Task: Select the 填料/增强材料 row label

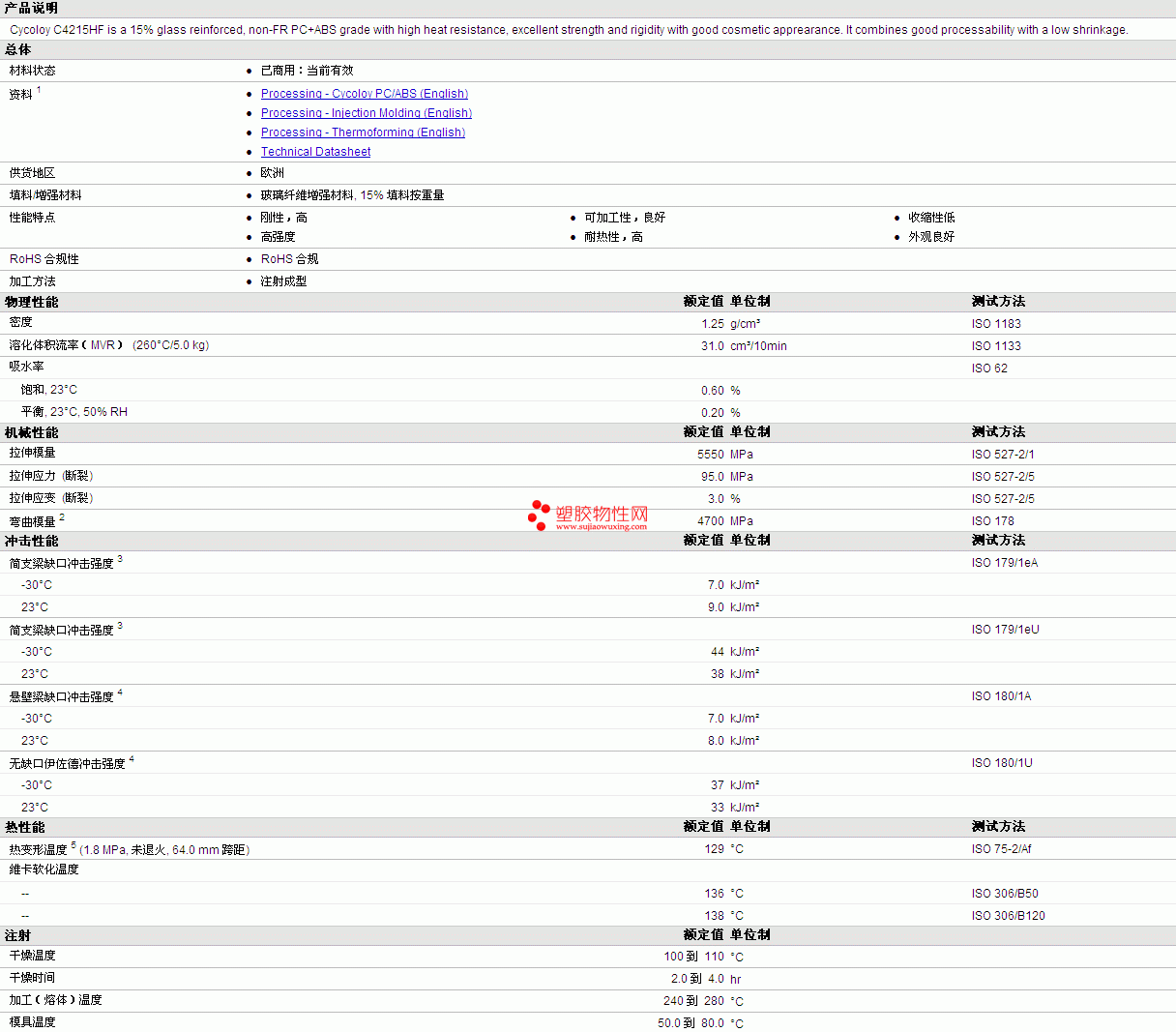Action: click(x=45, y=195)
